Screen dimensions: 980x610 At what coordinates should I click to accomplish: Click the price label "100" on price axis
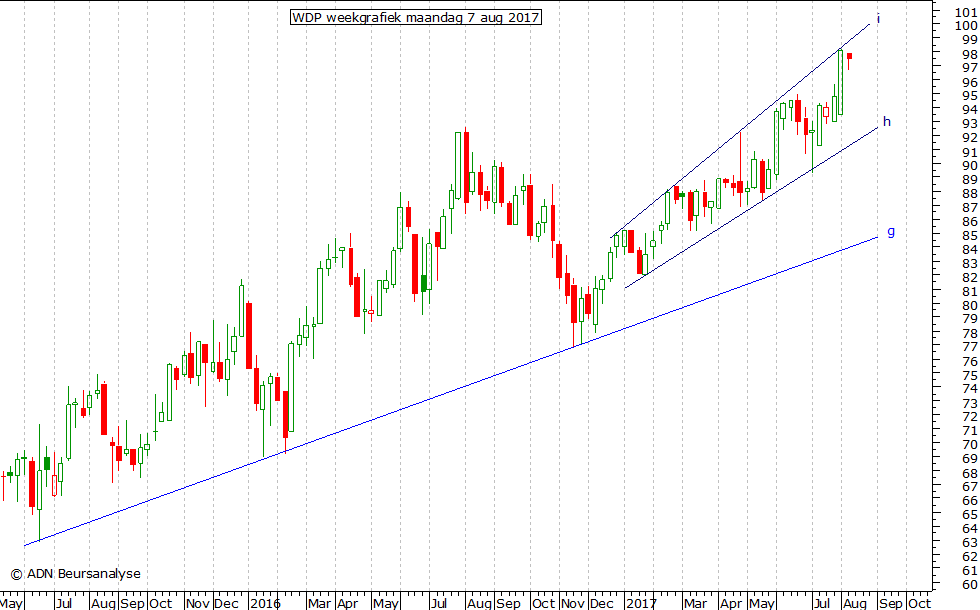click(x=966, y=26)
